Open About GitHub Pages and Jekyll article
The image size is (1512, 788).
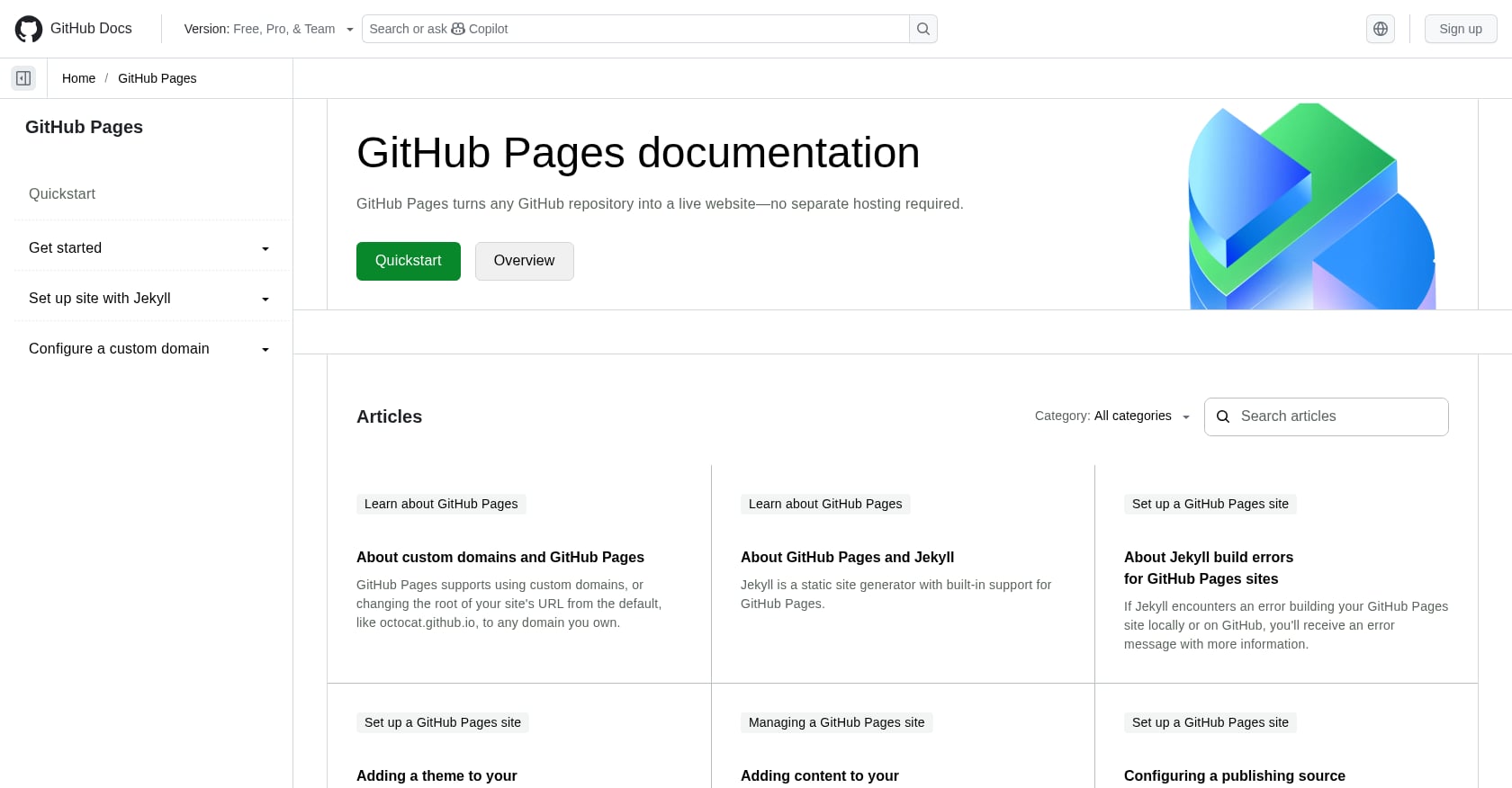[847, 557]
